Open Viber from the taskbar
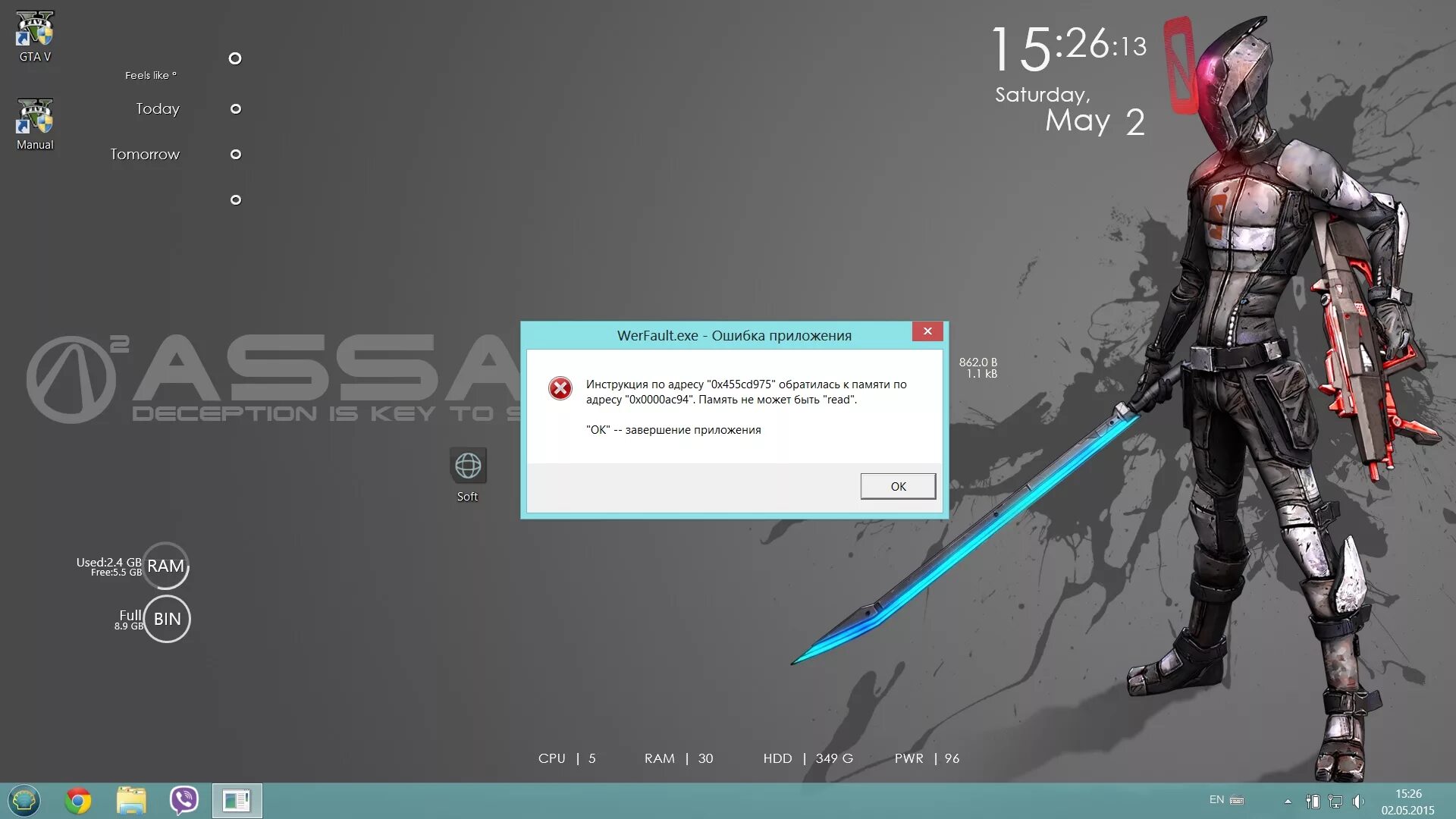1456x819 pixels. coord(184,801)
